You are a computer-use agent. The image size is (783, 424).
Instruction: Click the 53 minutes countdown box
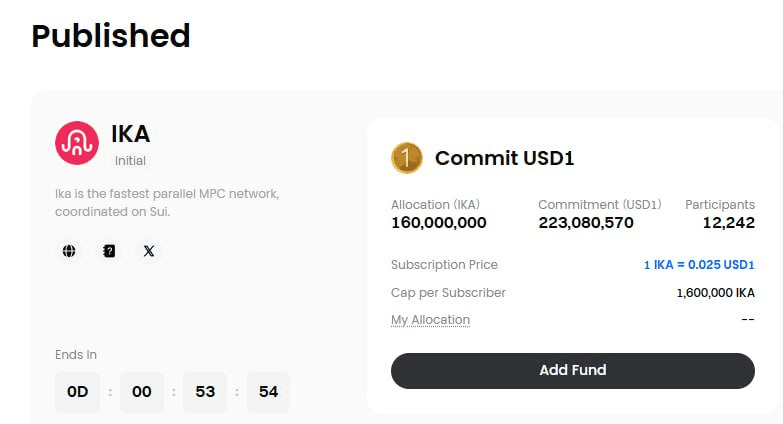click(x=205, y=392)
